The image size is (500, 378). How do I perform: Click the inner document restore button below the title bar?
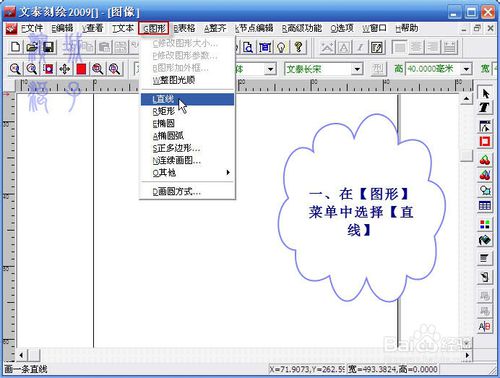477,29
